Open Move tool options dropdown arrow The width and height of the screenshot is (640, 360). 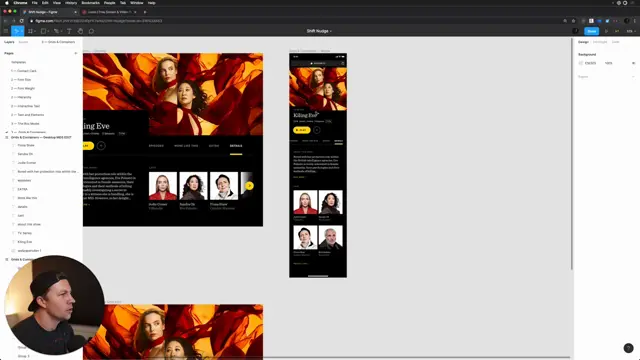22,31
